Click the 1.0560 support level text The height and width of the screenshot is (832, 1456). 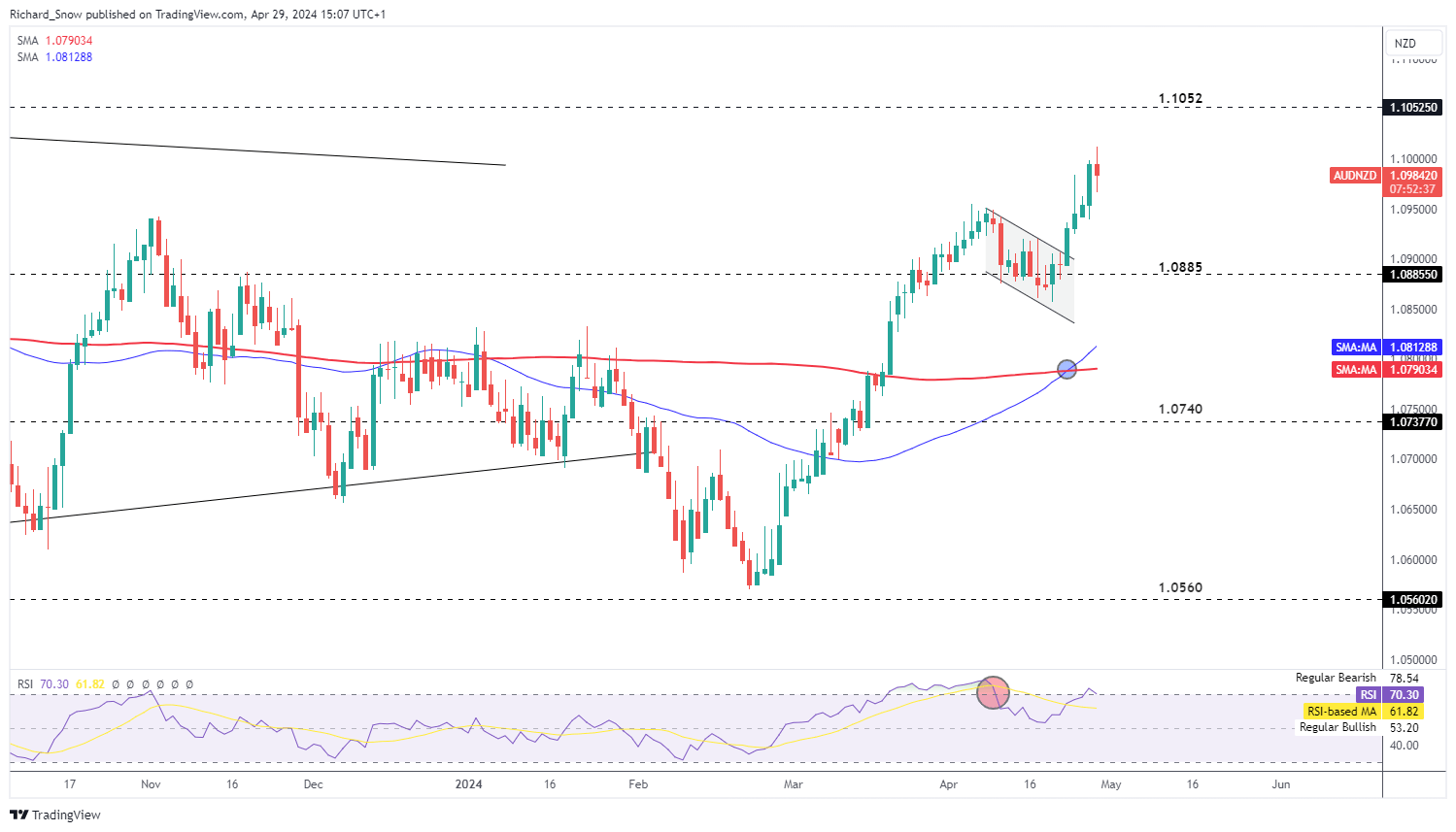click(x=1180, y=587)
